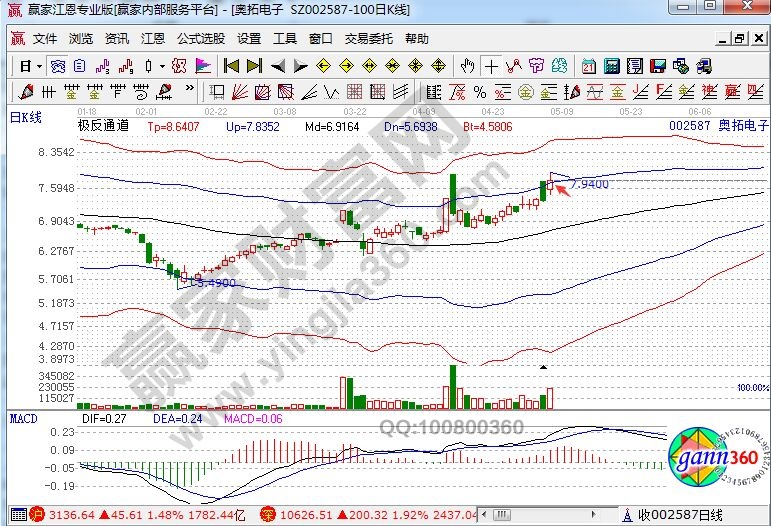
Task: Open the 浏览 menu
Action: click(81, 38)
